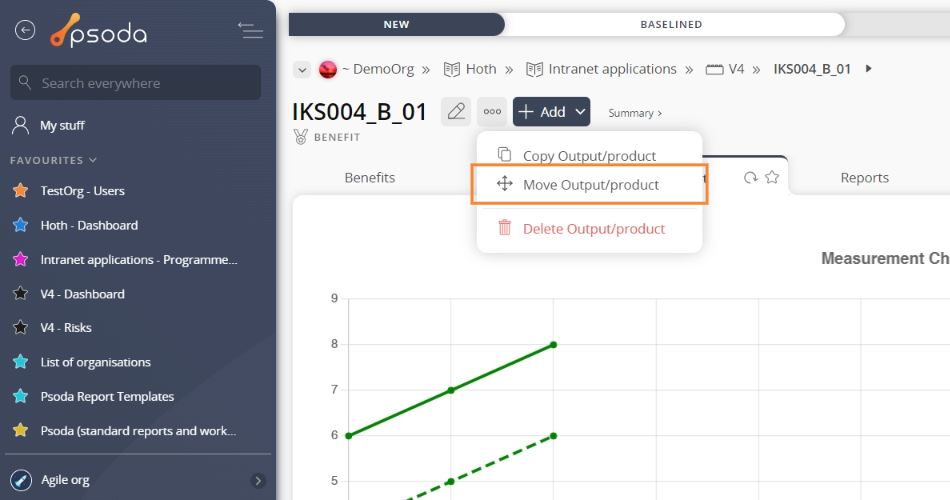
Task: Switch to the Reports tab
Action: point(864,178)
